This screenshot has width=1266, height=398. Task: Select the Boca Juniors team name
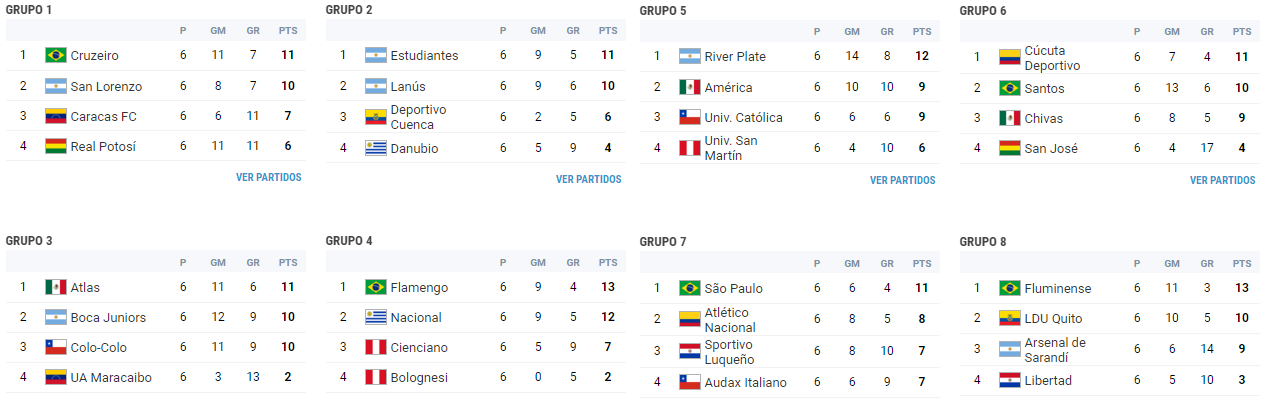[x=108, y=317]
